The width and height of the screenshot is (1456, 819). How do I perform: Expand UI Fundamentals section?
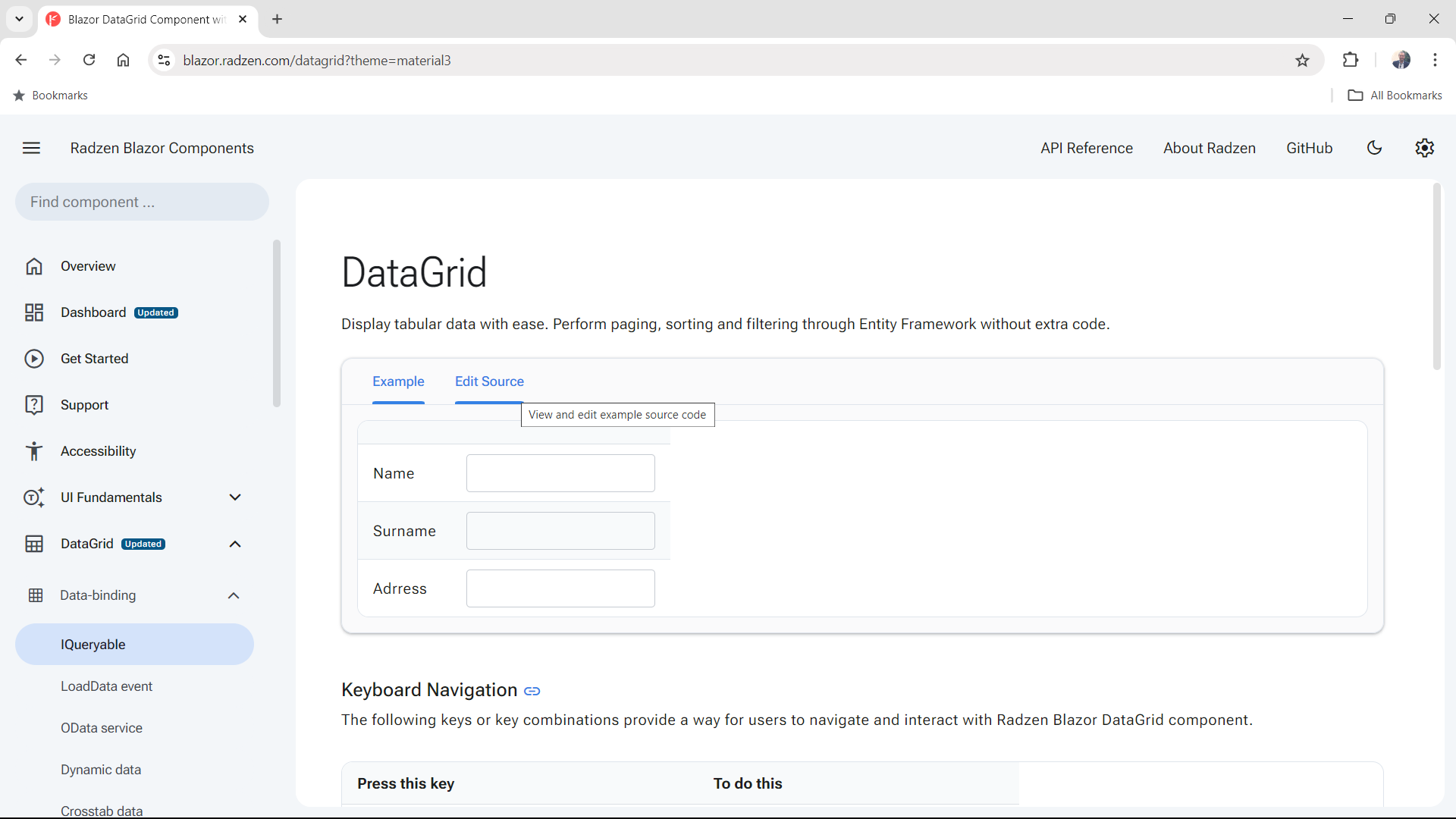click(235, 497)
